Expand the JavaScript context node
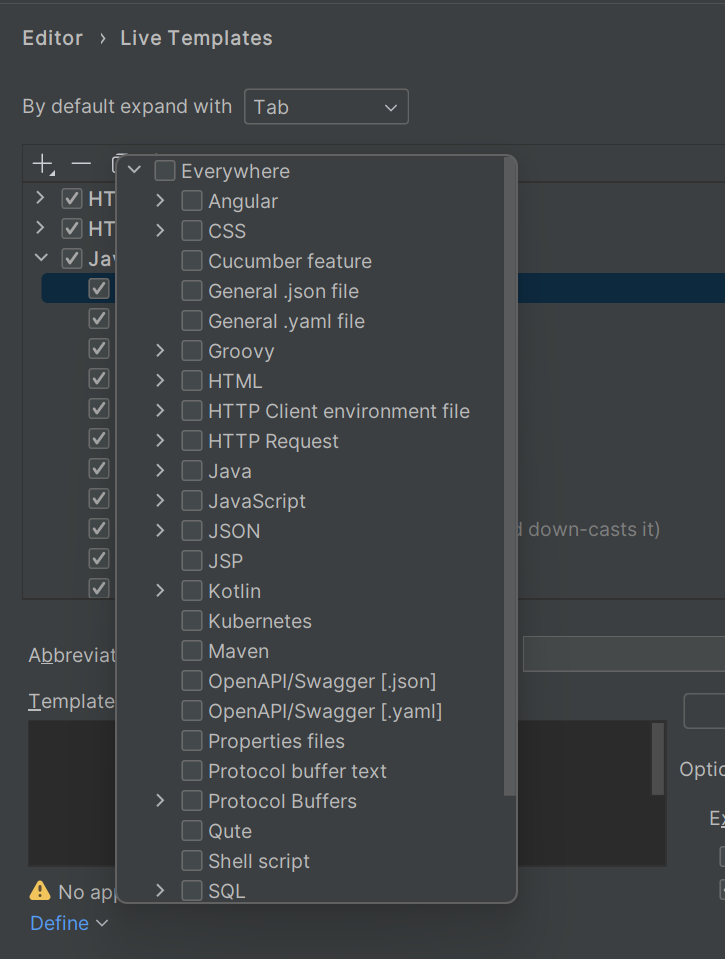This screenshot has width=725, height=959. pyautogui.click(x=160, y=500)
